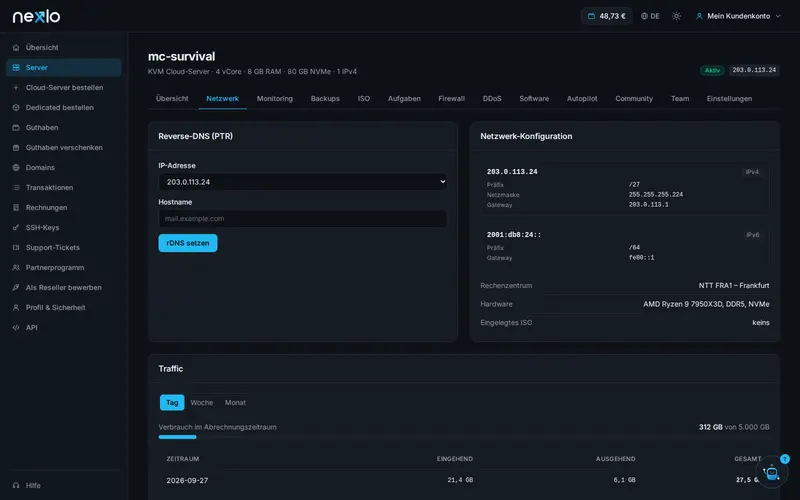This screenshot has width=800, height=500.
Task: Click the traffic usage progress bar
Action: (464, 437)
